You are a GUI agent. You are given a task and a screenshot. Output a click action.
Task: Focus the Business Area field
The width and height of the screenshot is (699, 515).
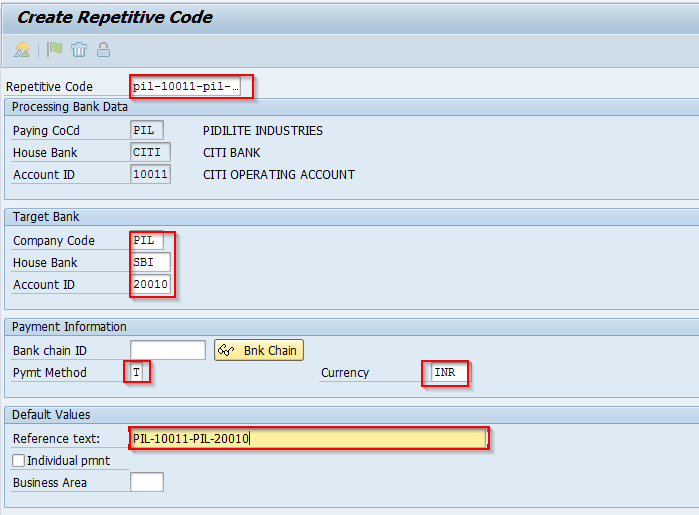click(147, 482)
